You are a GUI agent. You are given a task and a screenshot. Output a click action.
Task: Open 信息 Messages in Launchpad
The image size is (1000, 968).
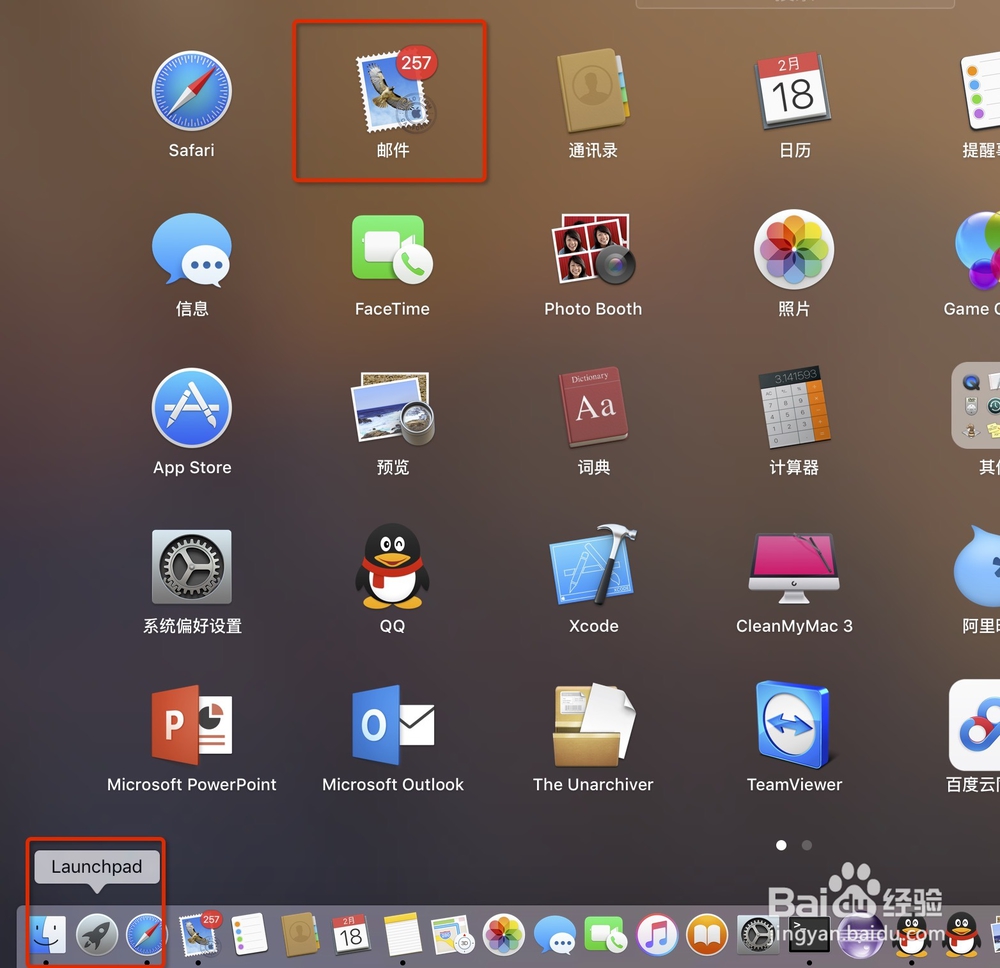[x=191, y=250]
